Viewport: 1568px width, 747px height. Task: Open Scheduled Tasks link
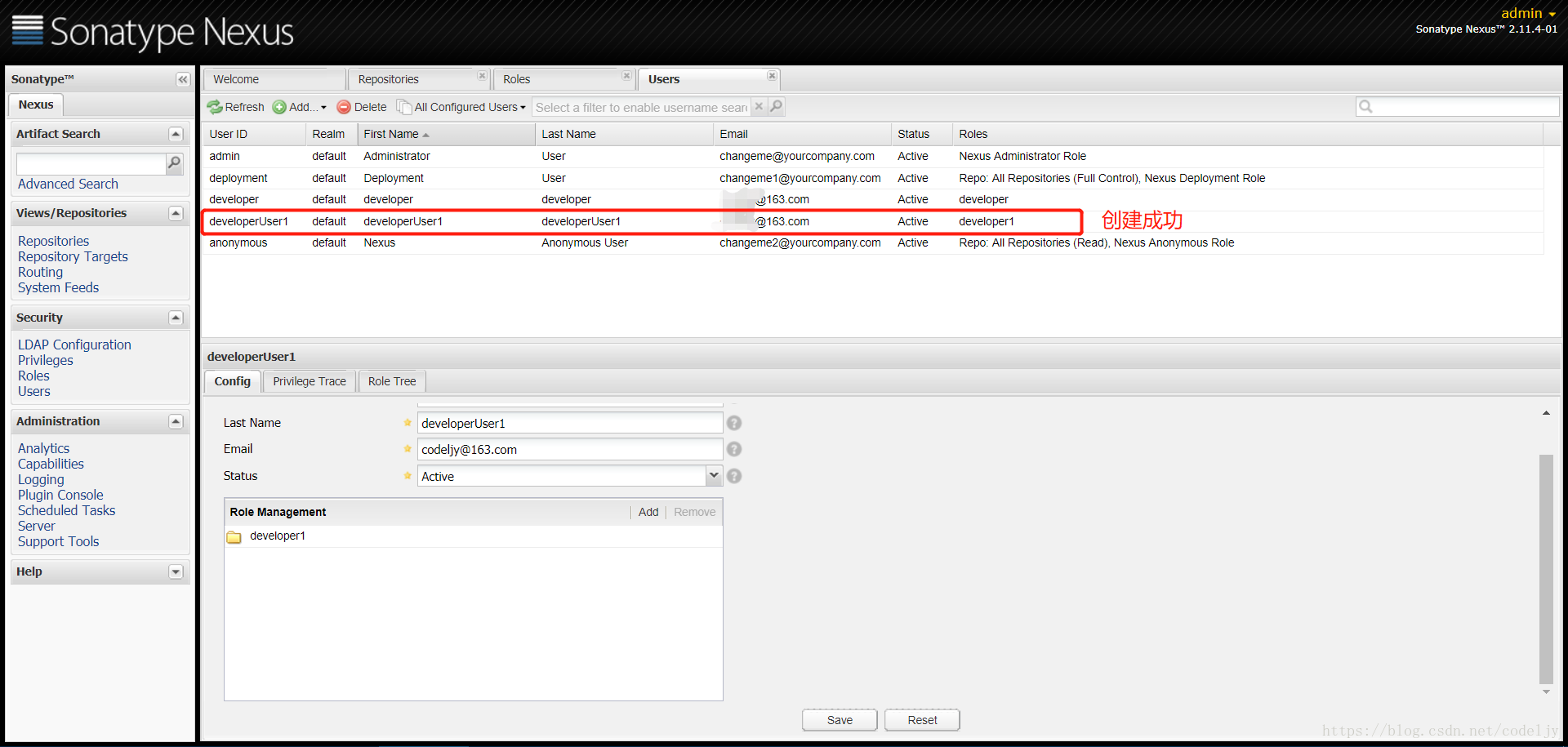[x=66, y=510]
